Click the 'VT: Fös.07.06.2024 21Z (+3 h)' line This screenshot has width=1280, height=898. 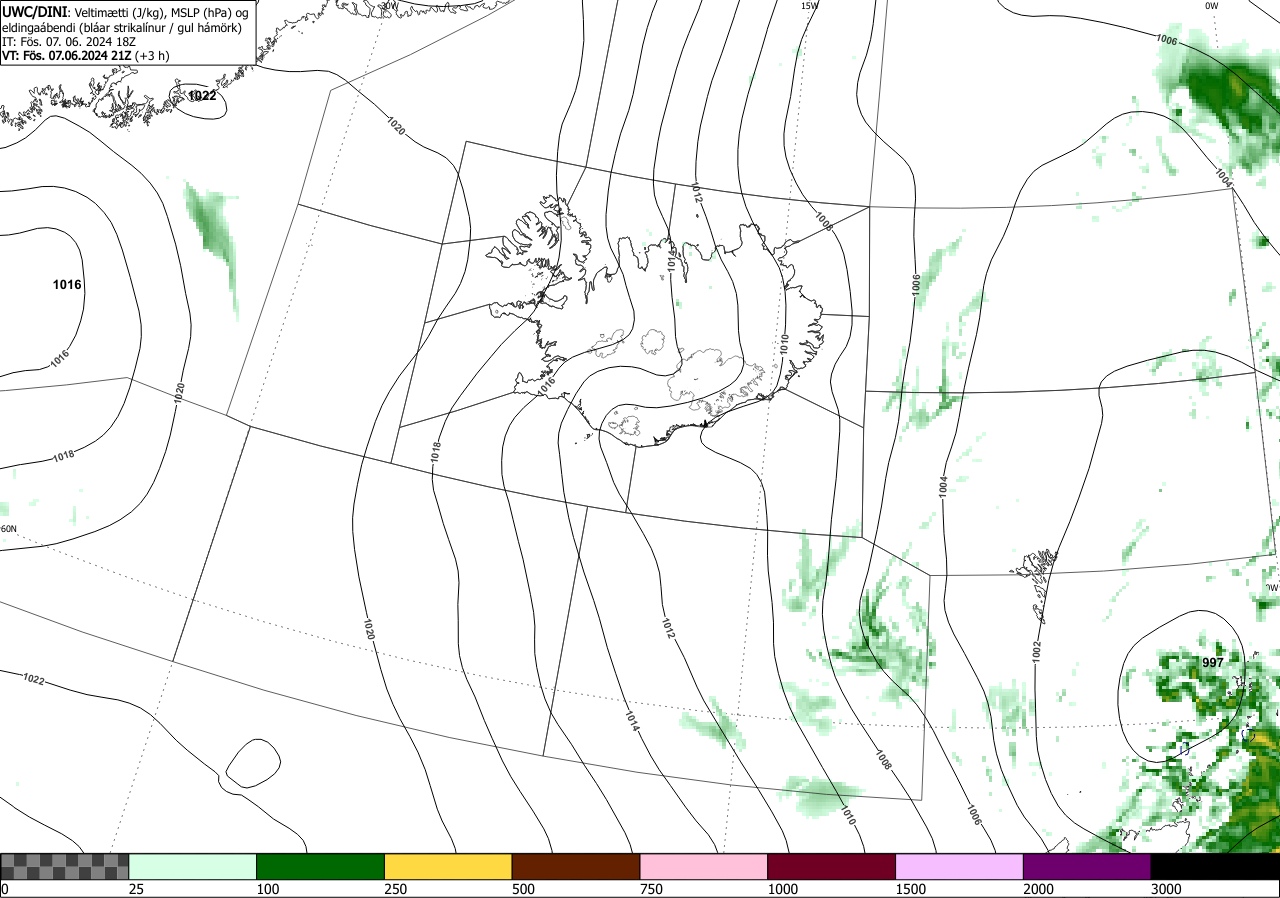86,56
